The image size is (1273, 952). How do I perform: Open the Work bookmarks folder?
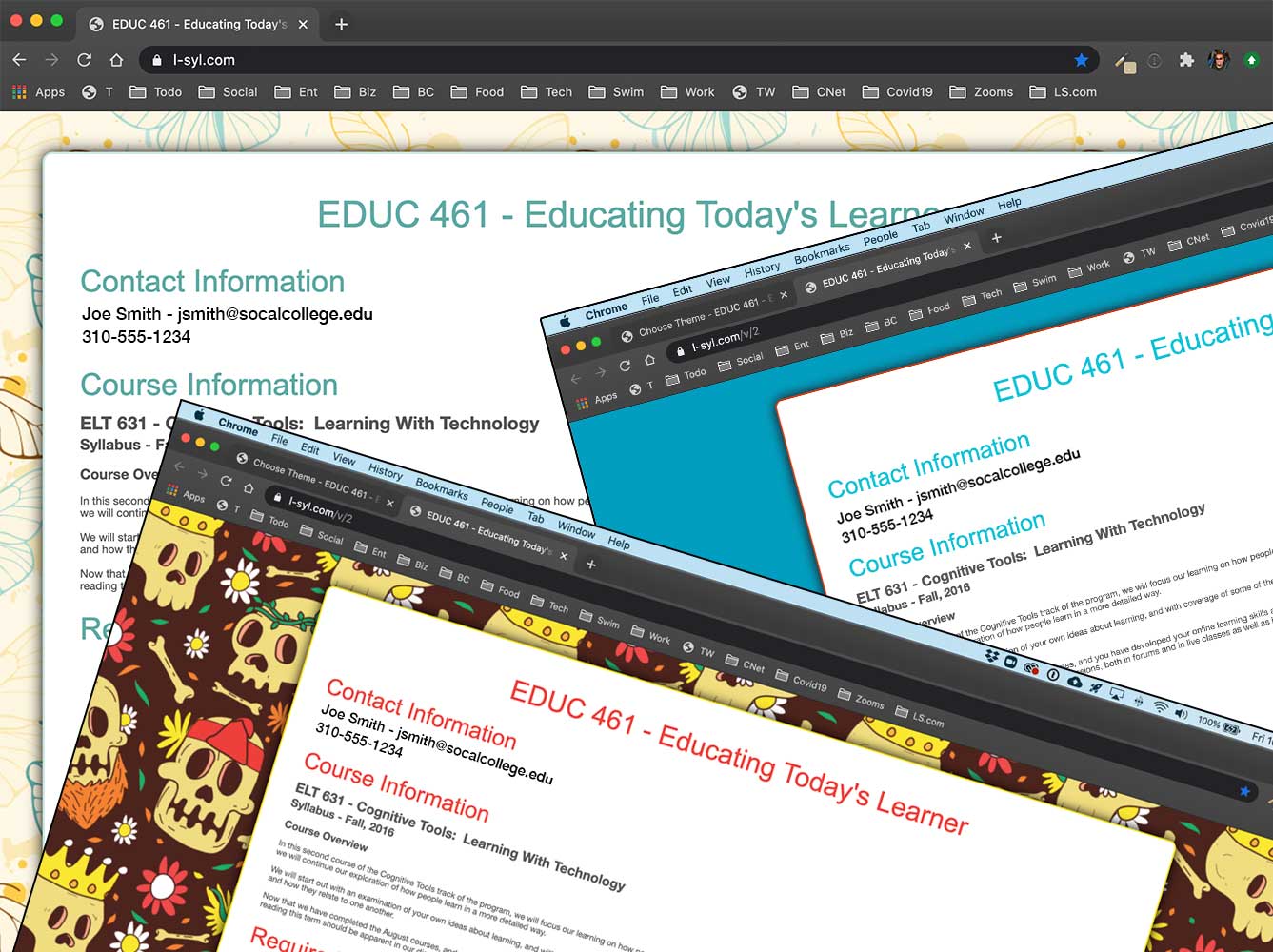click(687, 92)
